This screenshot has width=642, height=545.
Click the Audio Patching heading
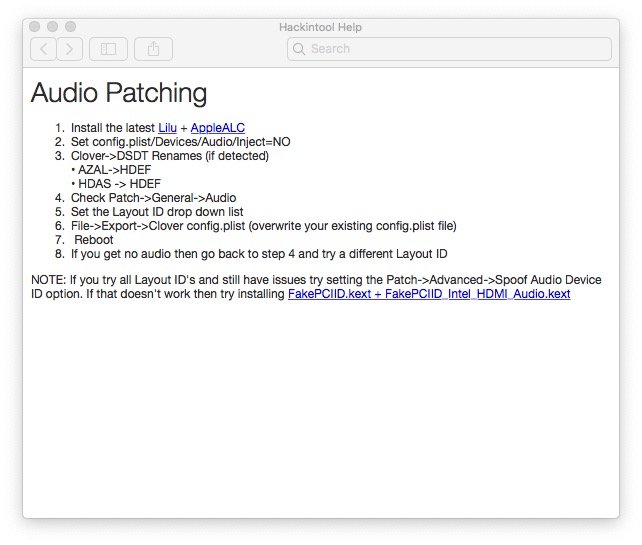pos(119,93)
